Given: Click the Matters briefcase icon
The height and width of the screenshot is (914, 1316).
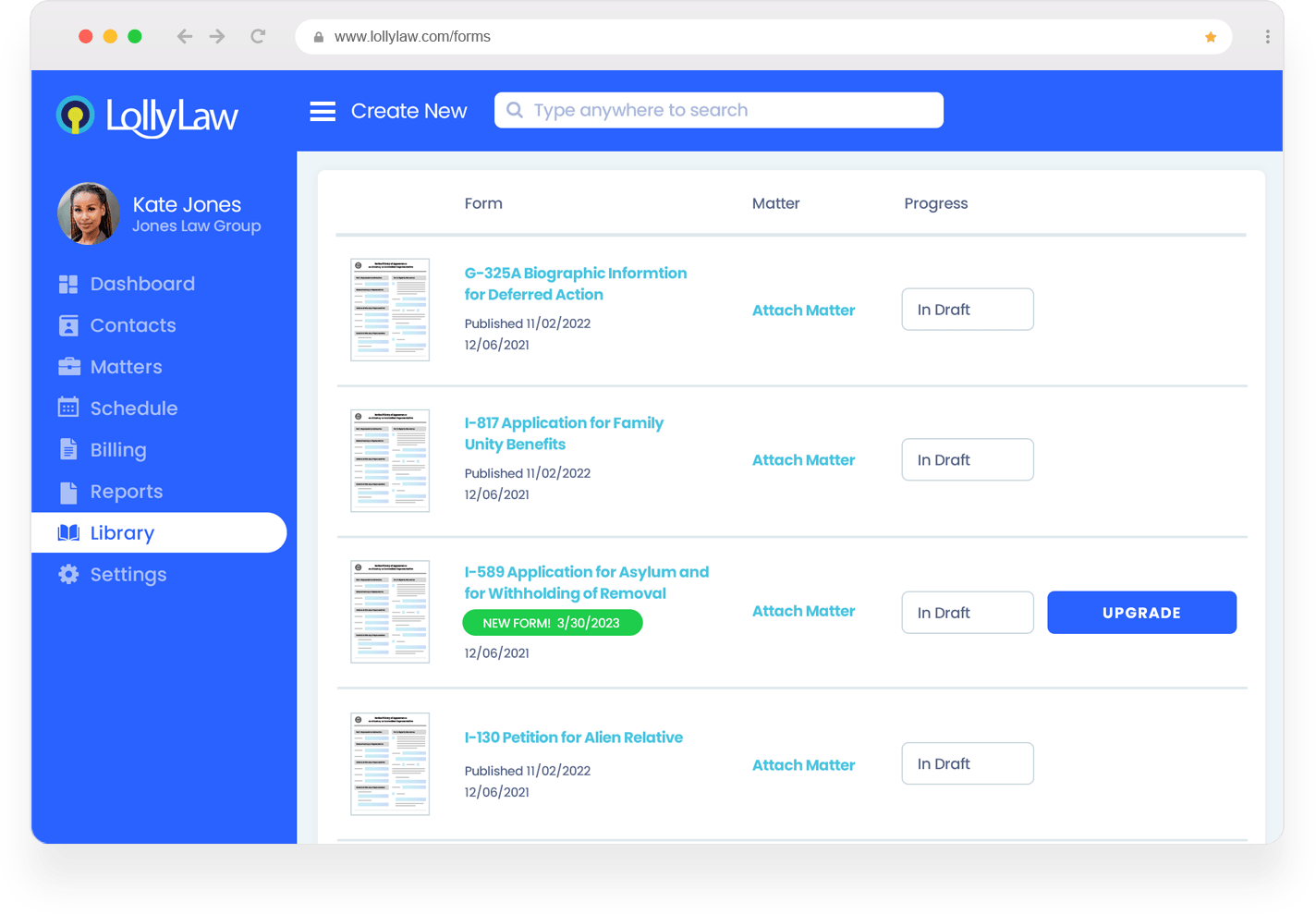Looking at the screenshot, I should tap(69, 367).
